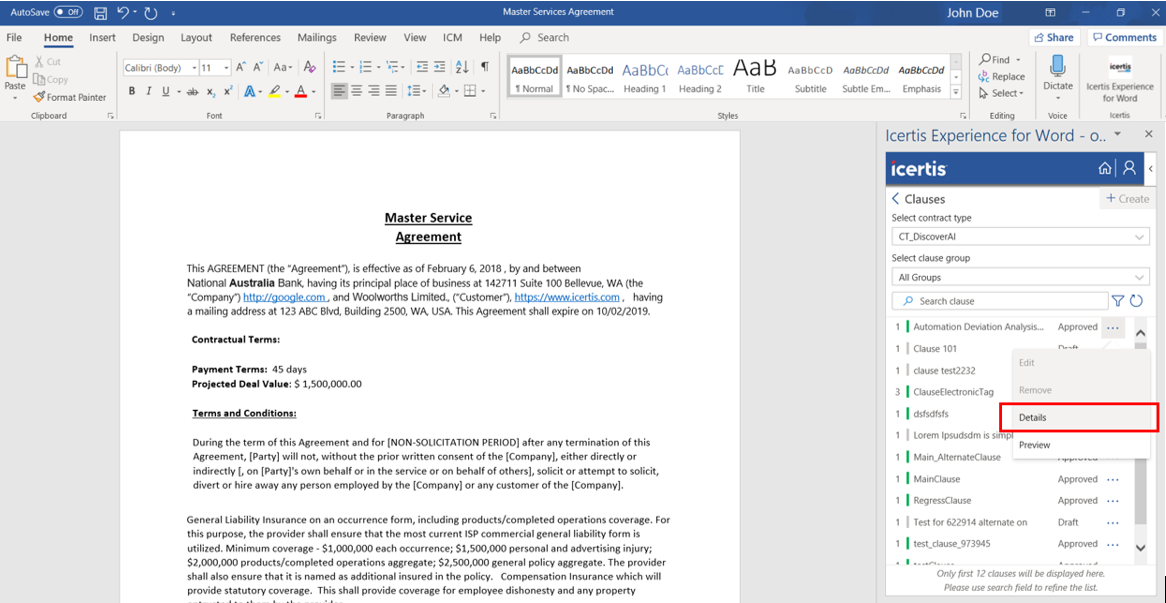Screen dimensions: 1166x603
Task: Open the https://www.icertis.com hyperlink in document
Action: click(x=567, y=297)
